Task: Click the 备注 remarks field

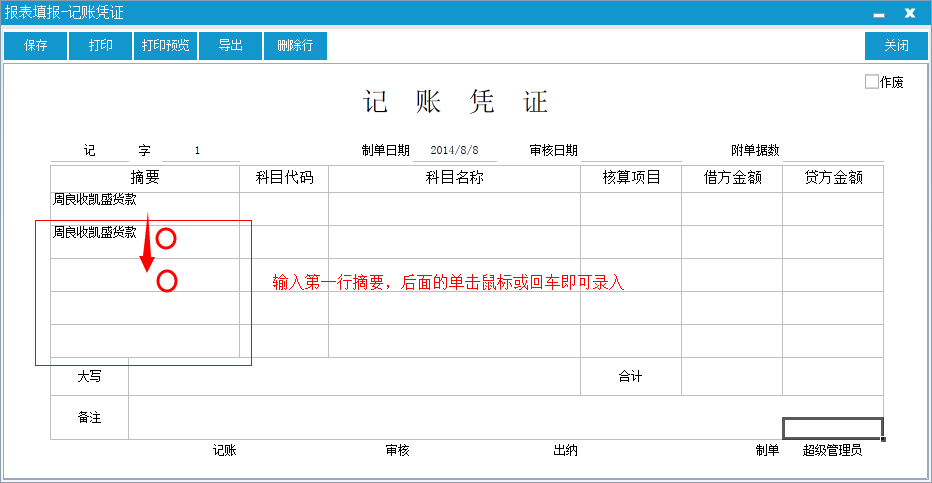Action: (x=455, y=418)
